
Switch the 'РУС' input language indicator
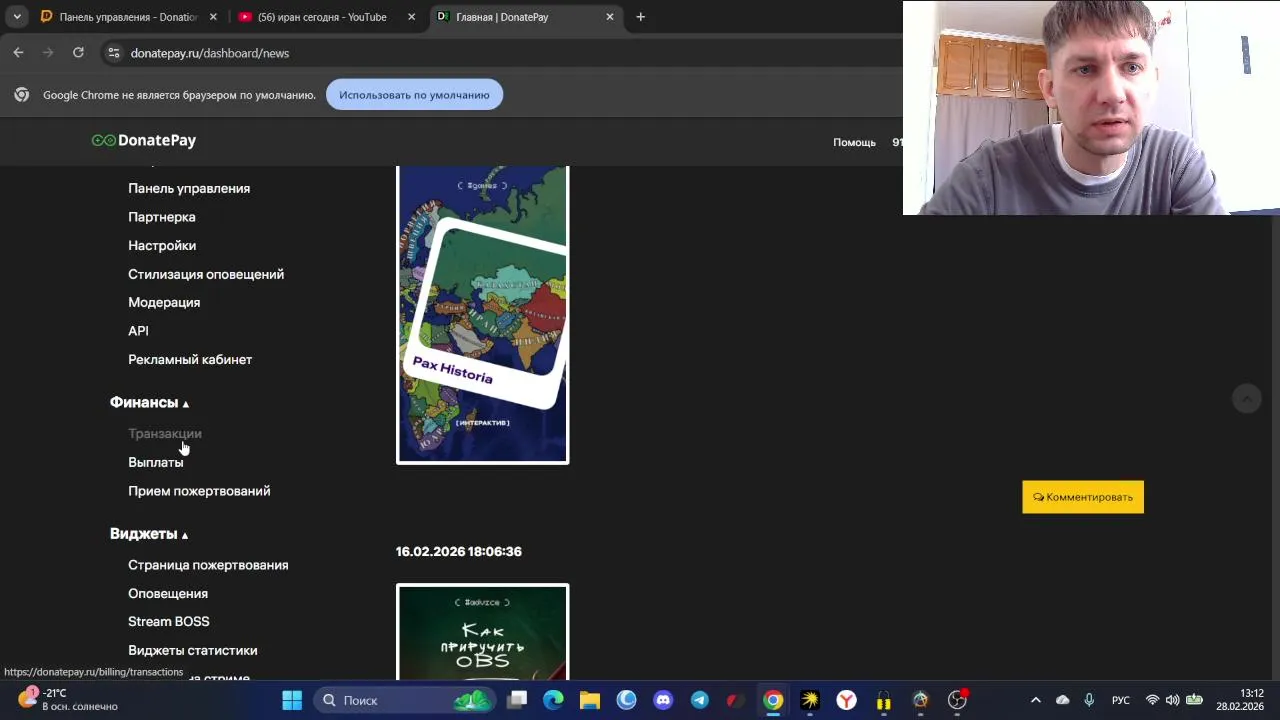(x=1121, y=700)
